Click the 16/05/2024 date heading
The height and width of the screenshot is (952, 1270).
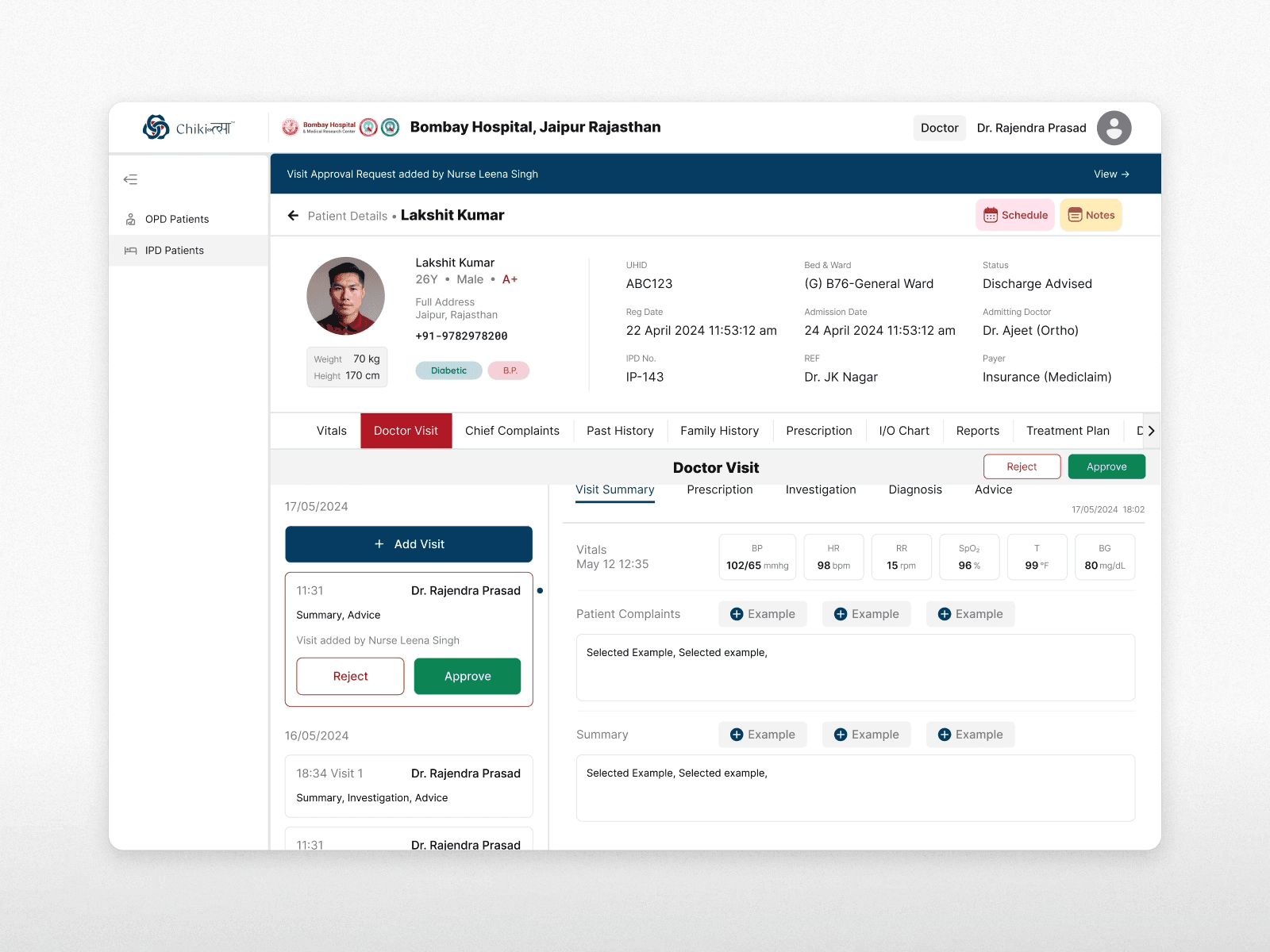[317, 736]
